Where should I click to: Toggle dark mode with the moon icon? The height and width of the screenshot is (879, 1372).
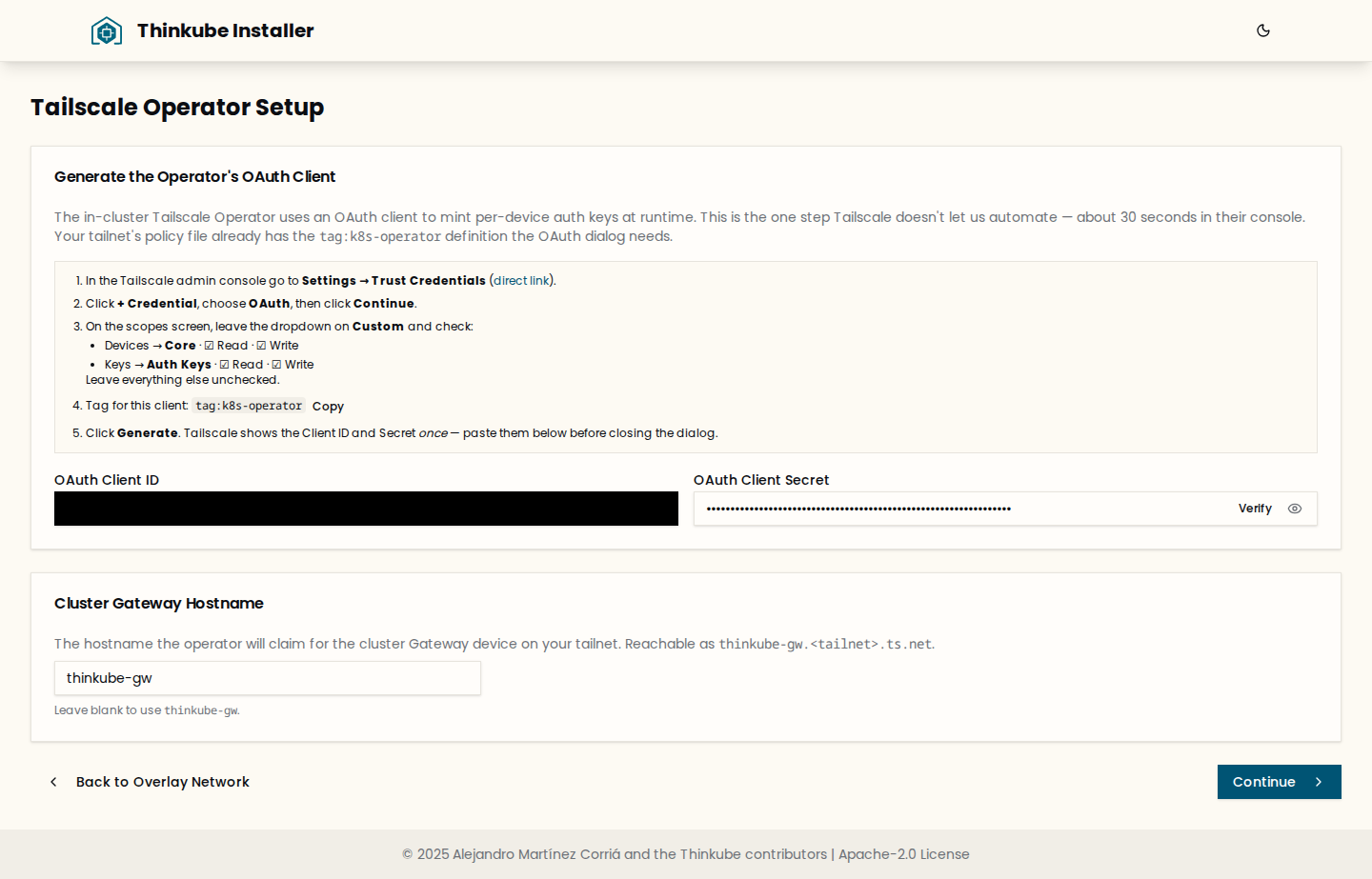[1263, 30]
